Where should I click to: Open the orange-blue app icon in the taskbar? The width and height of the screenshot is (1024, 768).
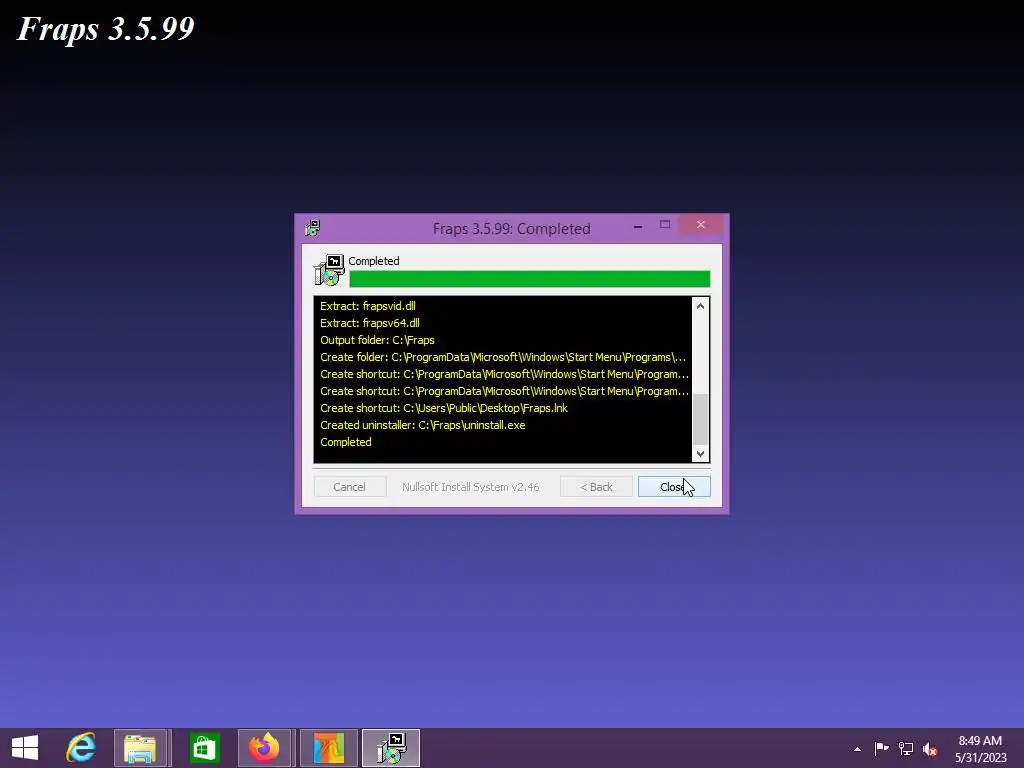[x=328, y=748]
